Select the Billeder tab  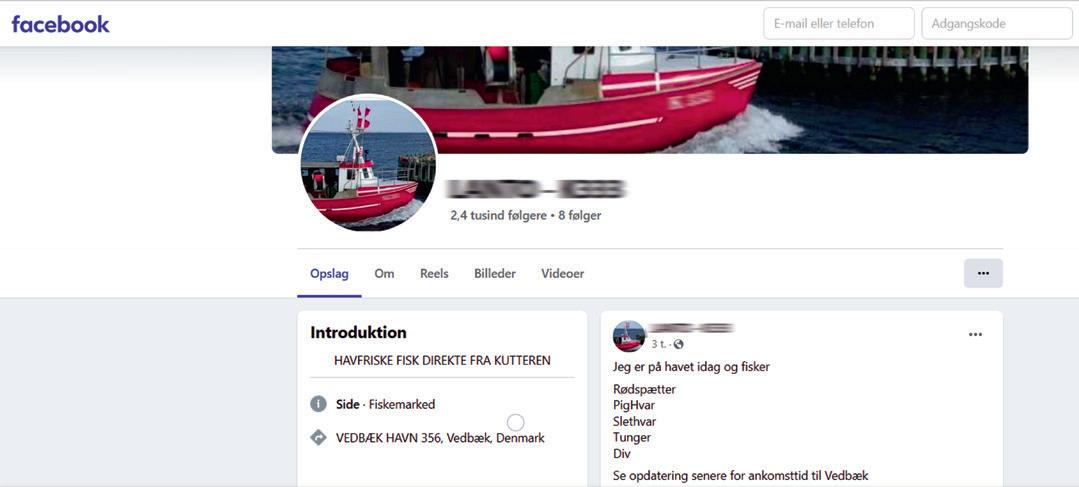[x=495, y=274]
